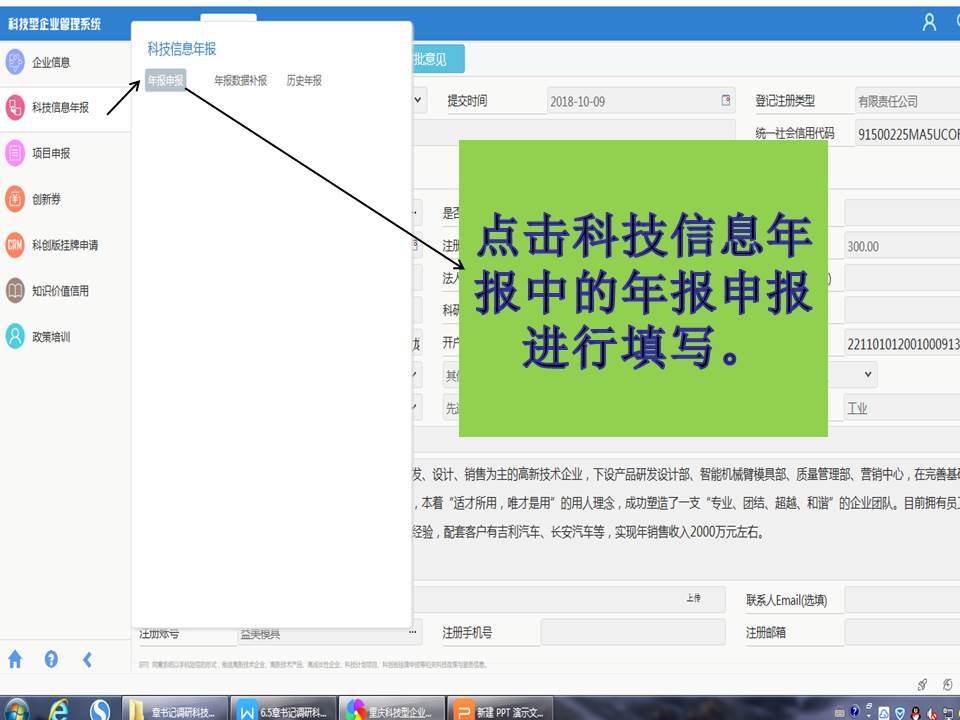
Task: Open the cloud drive tray icon
Action: point(884,712)
